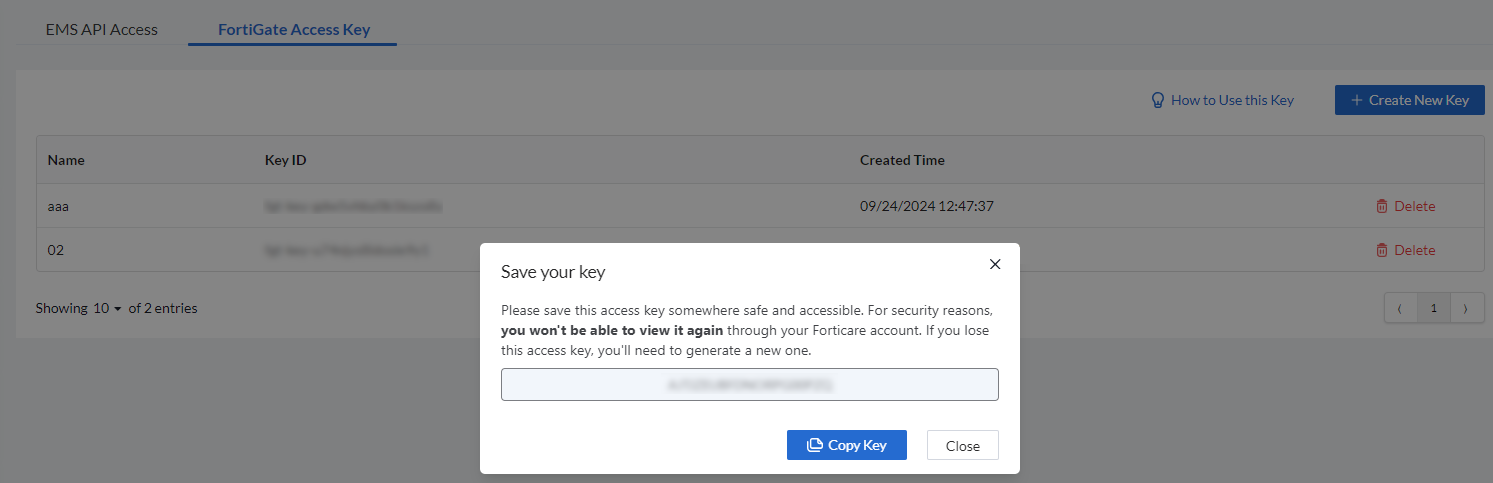Open the How to Use this Key link
The image size is (1493, 483).
[1232, 100]
